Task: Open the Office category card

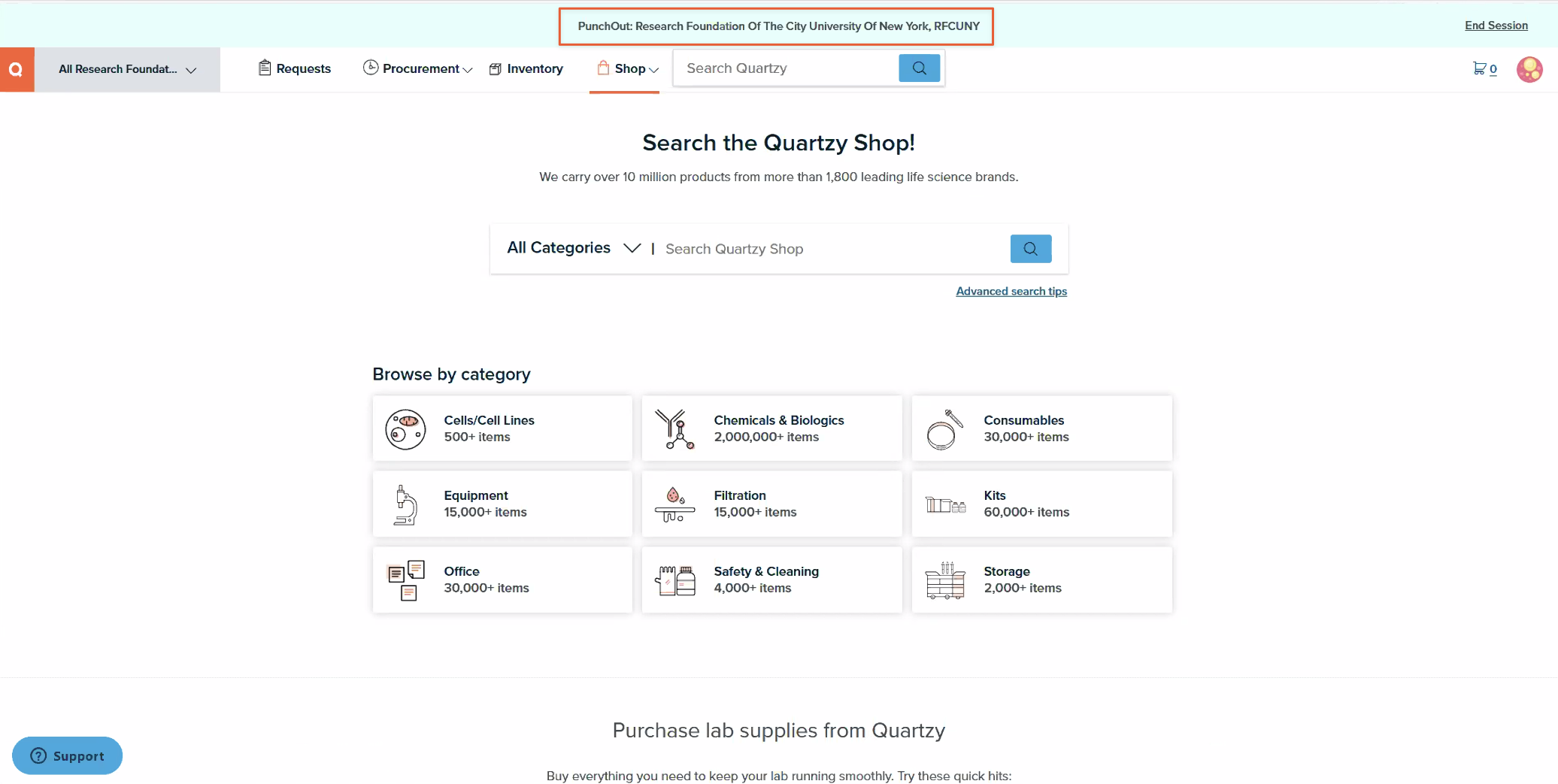Action: point(502,580)
